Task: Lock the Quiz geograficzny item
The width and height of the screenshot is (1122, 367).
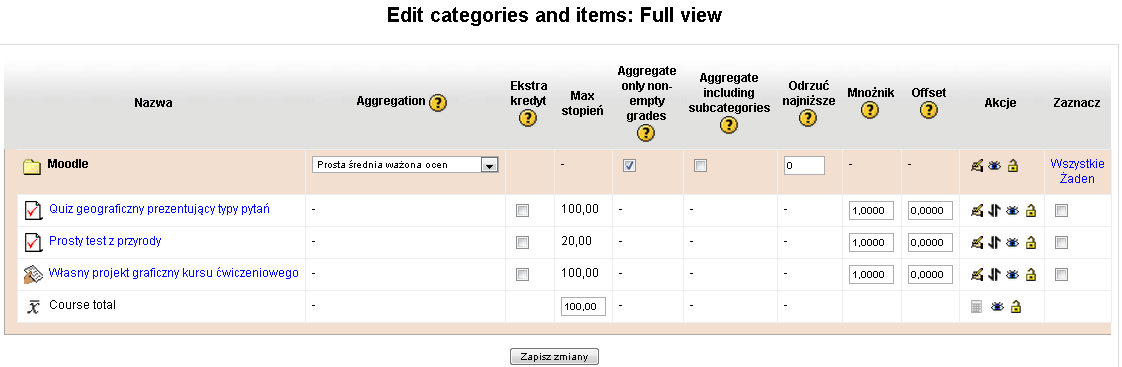Action: (1030, 211)
